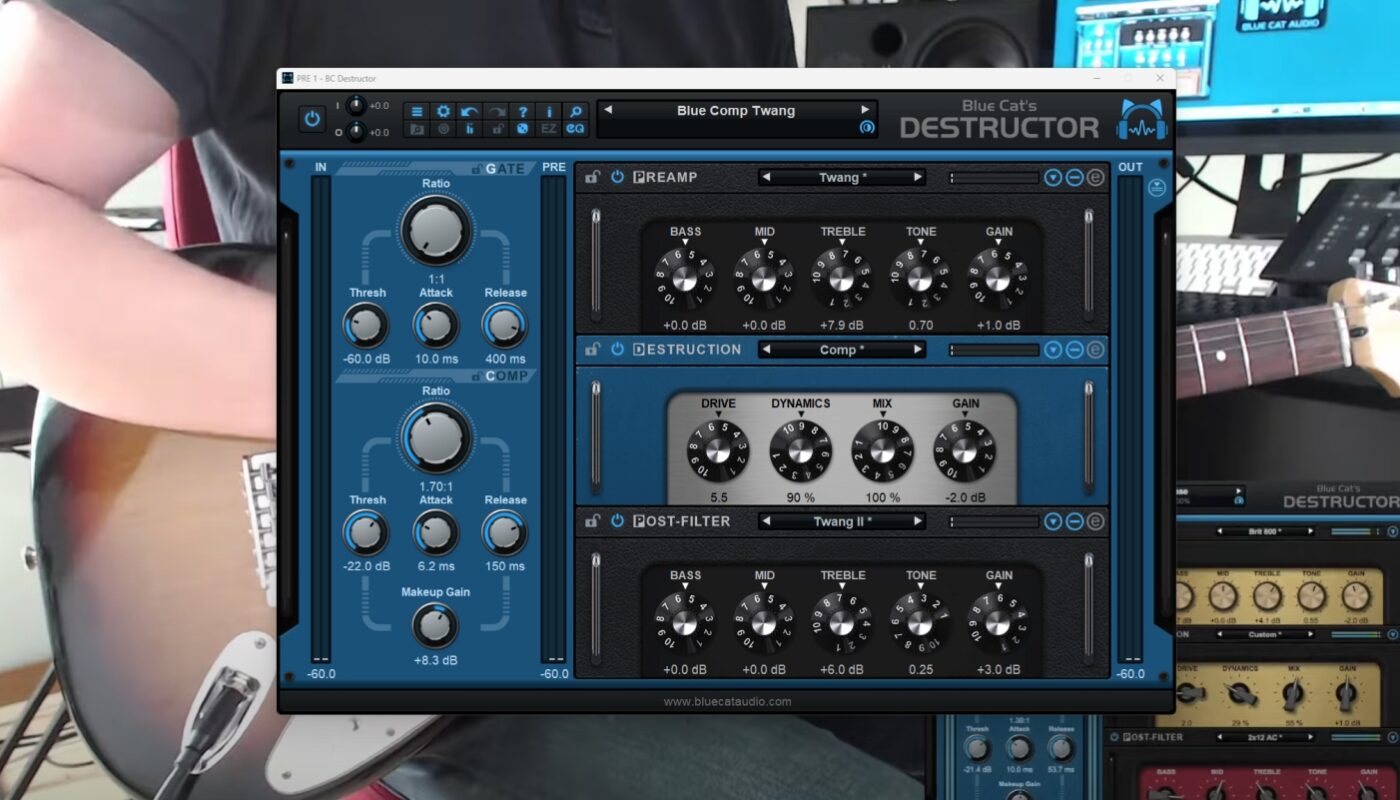
Task: Click the 'e' edit icon on Post-Filter header
Action: [1095, 522]
